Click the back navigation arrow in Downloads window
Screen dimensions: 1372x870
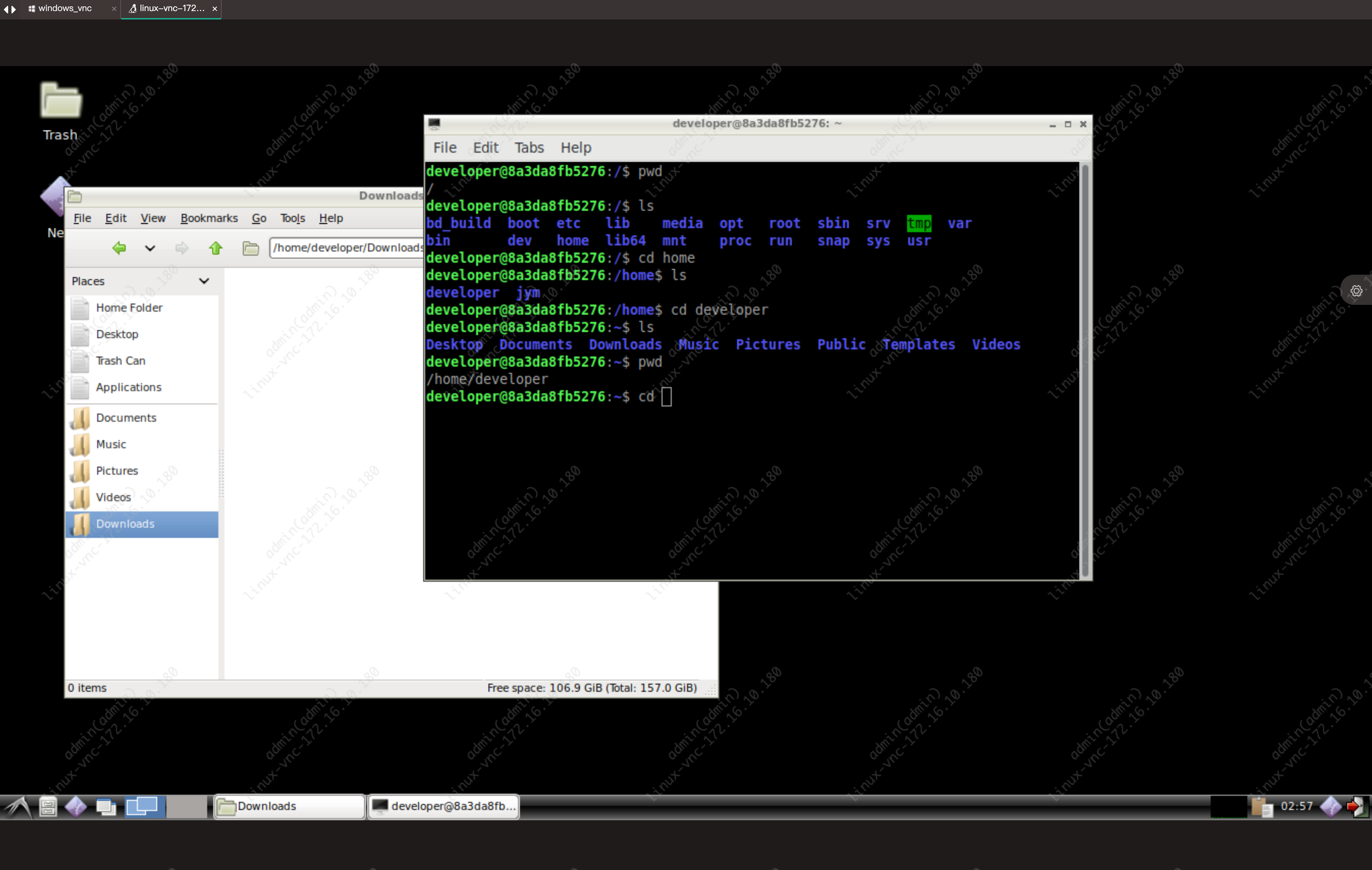point(119,248)
